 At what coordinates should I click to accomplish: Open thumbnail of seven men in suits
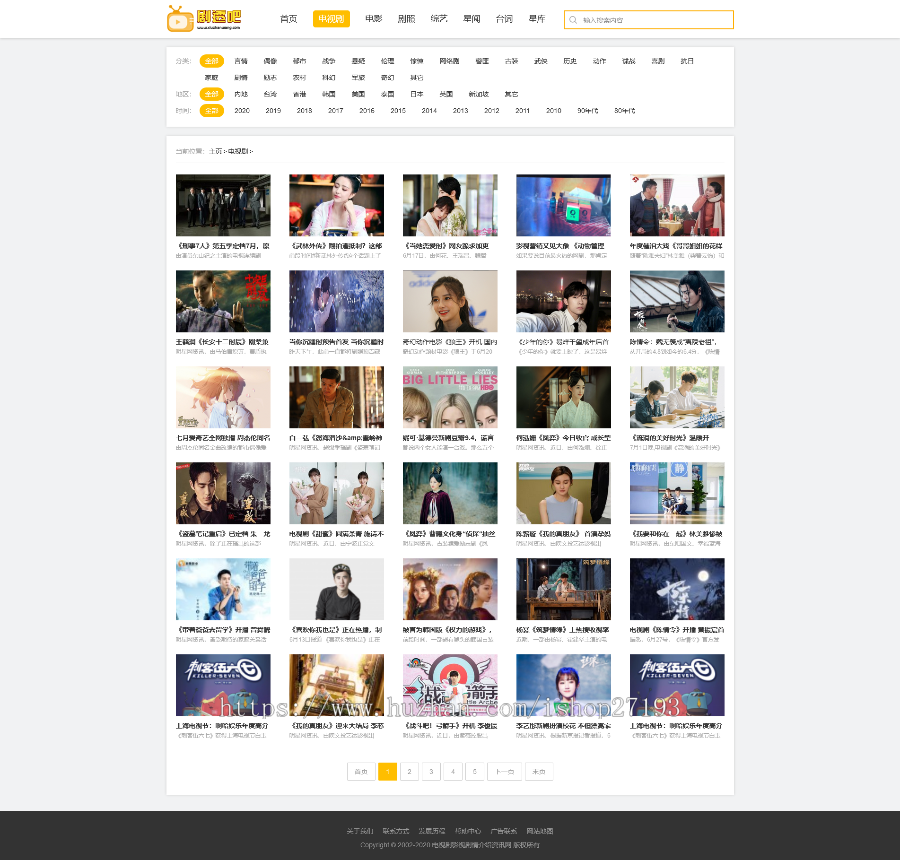(x=223, y=205)
